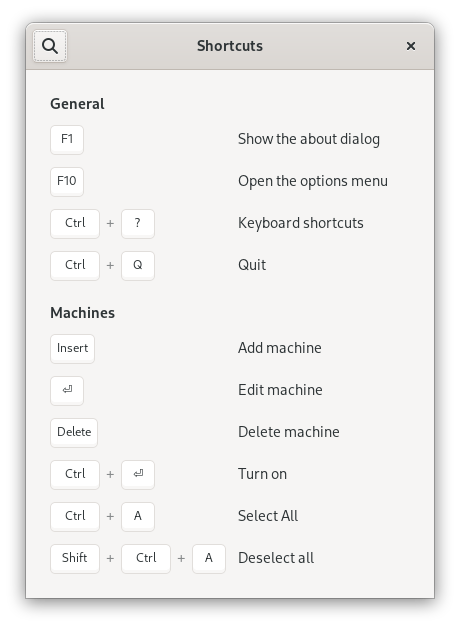The height and width of the screenshot is (627, 460).
Task: Click the Shift key cap
Action: click(75, 558)
